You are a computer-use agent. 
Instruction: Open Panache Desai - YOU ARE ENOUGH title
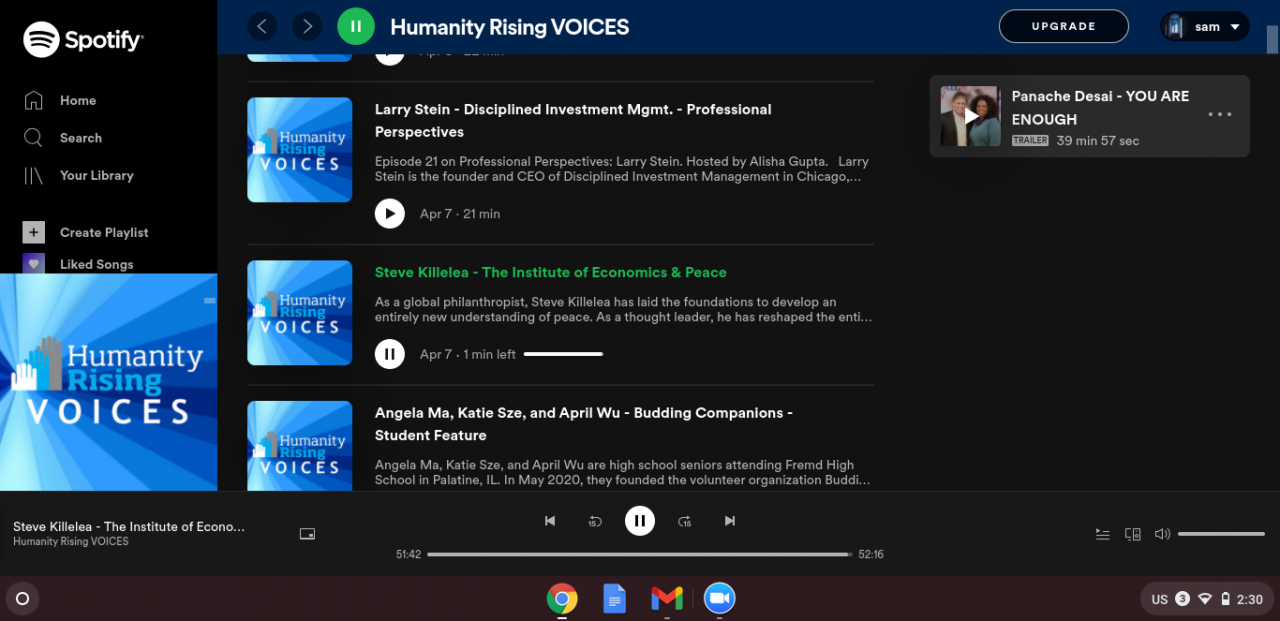point(1100,107)
